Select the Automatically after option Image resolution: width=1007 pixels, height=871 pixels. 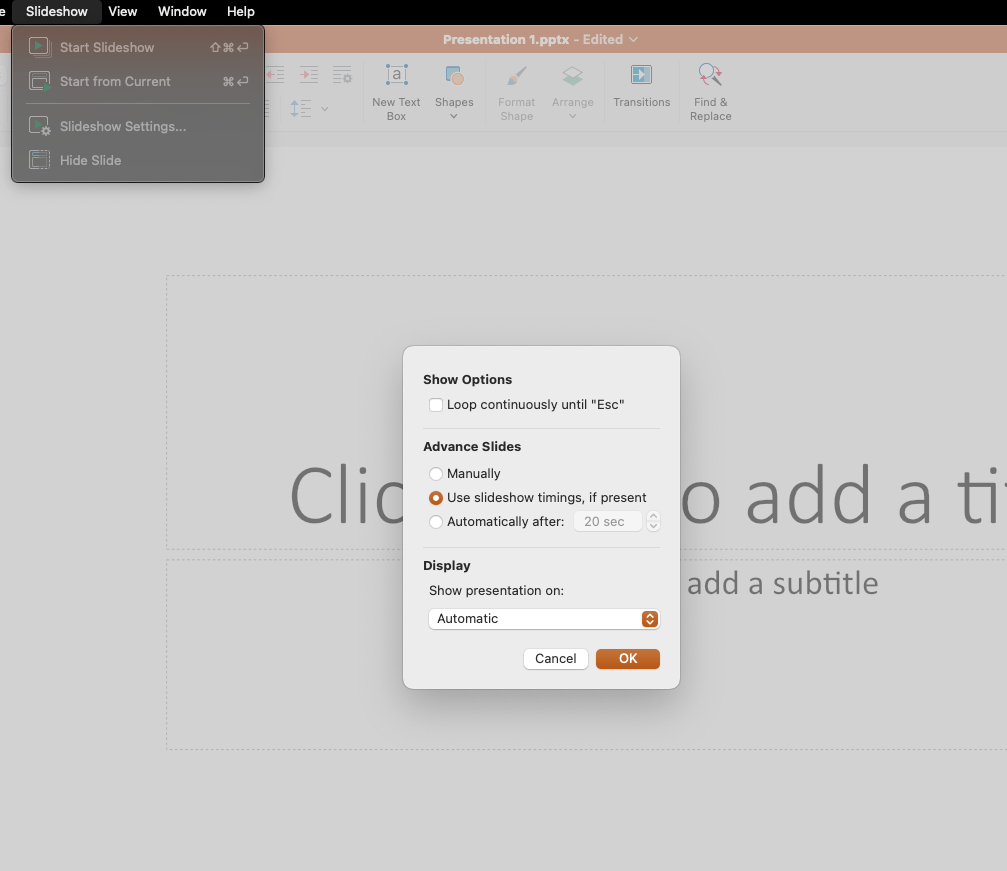tap(436, 521)
